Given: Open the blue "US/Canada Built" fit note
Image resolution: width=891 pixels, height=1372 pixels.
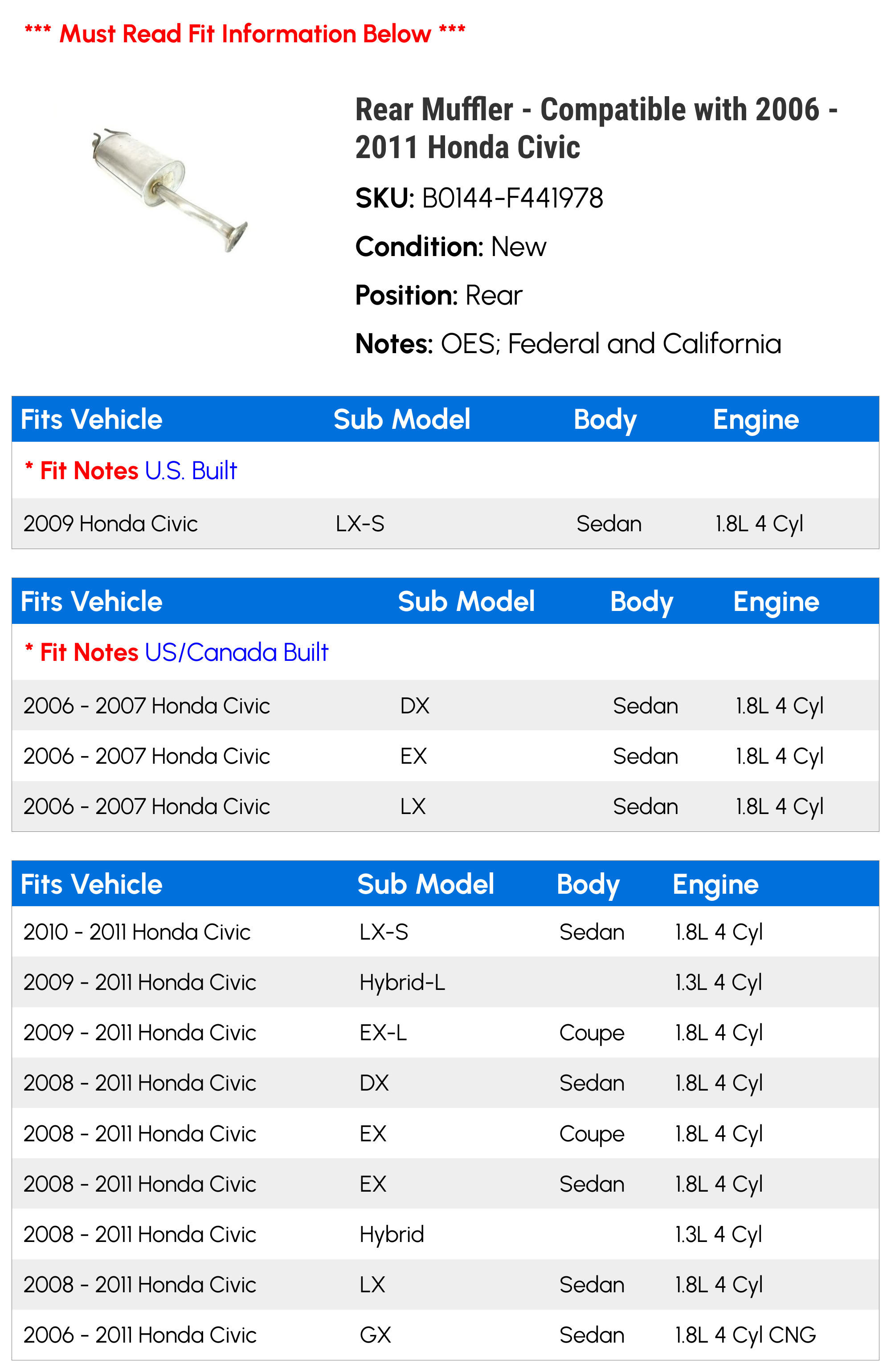Looking at the screenshot, I should point(237,652).
